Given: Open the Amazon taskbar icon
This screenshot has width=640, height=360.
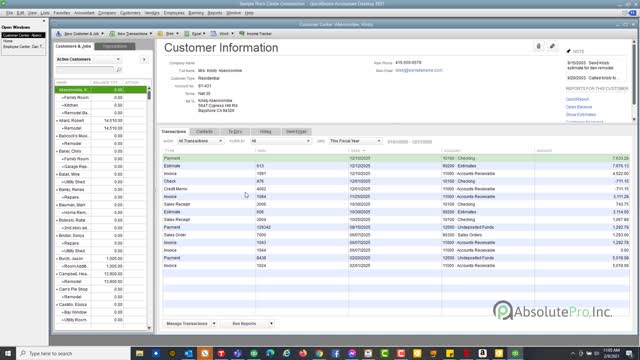Looking at the screenshot, I should click(482, 353).
